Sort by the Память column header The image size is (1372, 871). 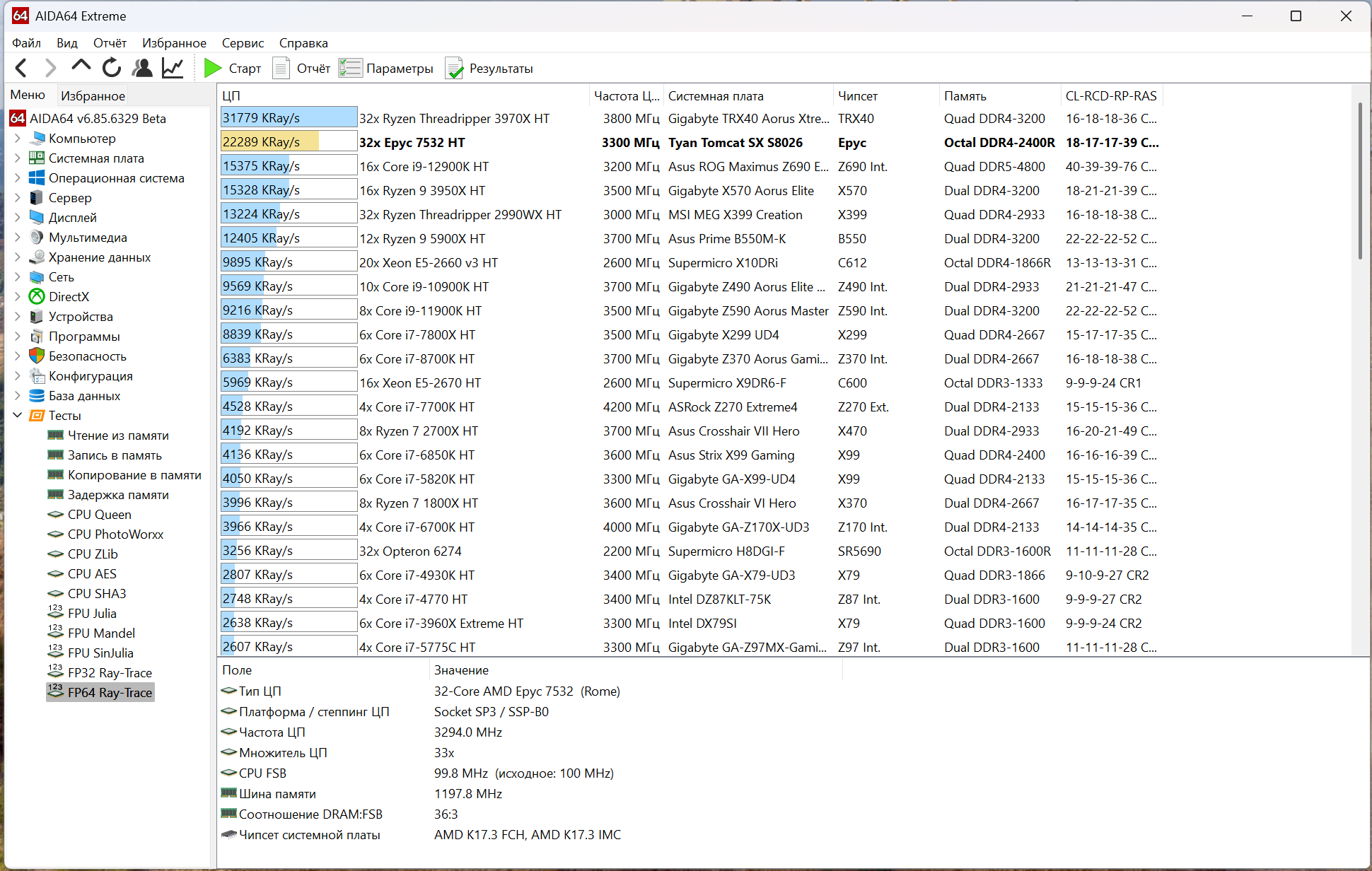click(965, 96)
